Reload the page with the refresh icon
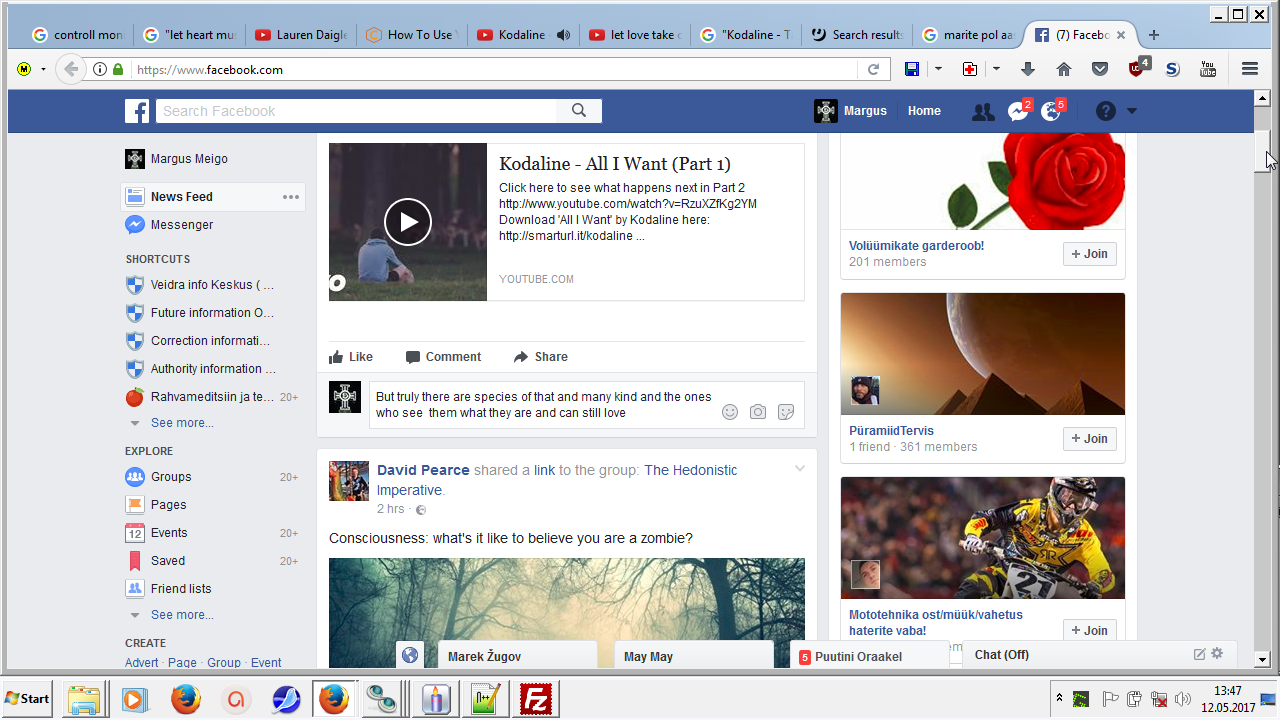Viewport: 1280px width, 720px height. tap(873, 69)
